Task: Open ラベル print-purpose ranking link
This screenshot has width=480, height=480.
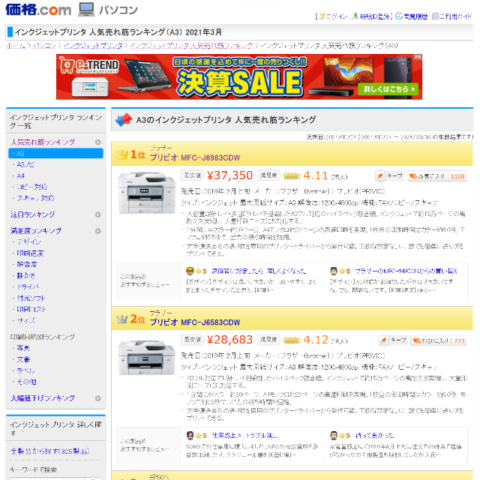Action: click(26, 370)
